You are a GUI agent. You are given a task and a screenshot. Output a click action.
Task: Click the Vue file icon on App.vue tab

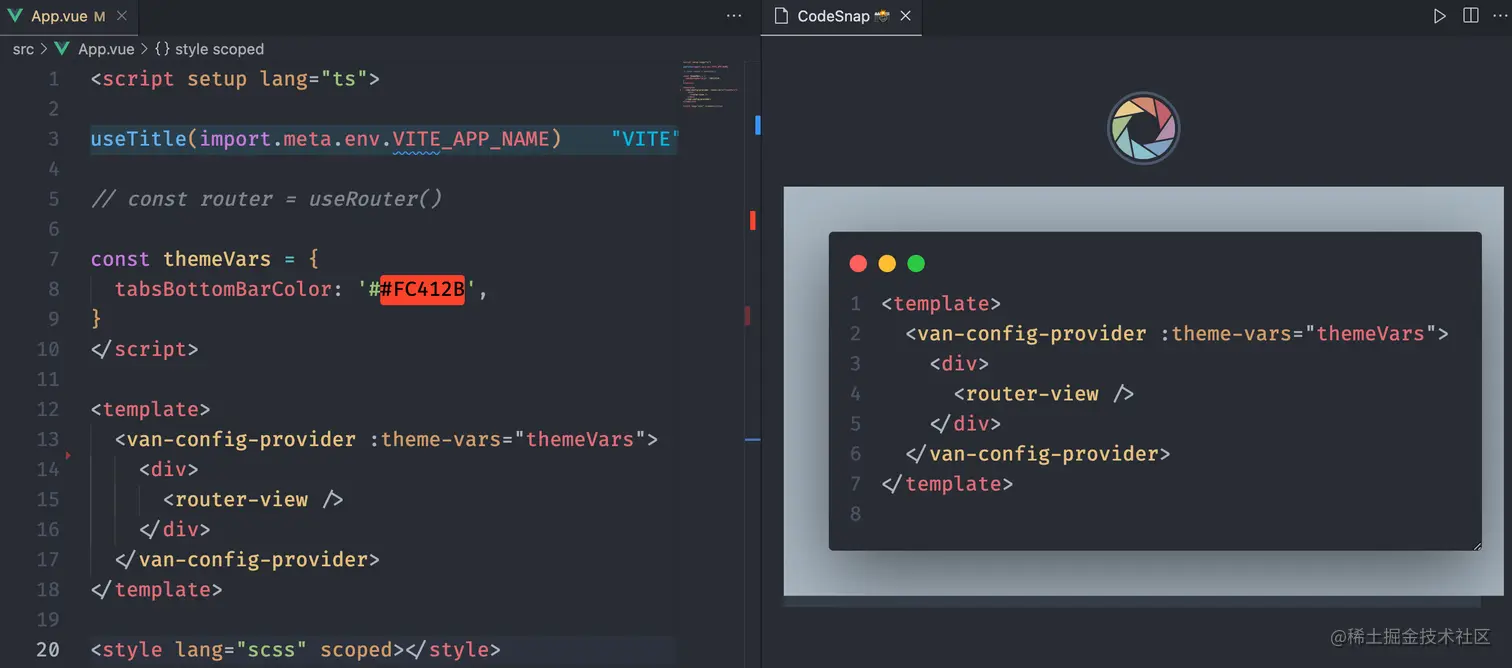pos(15,16)
